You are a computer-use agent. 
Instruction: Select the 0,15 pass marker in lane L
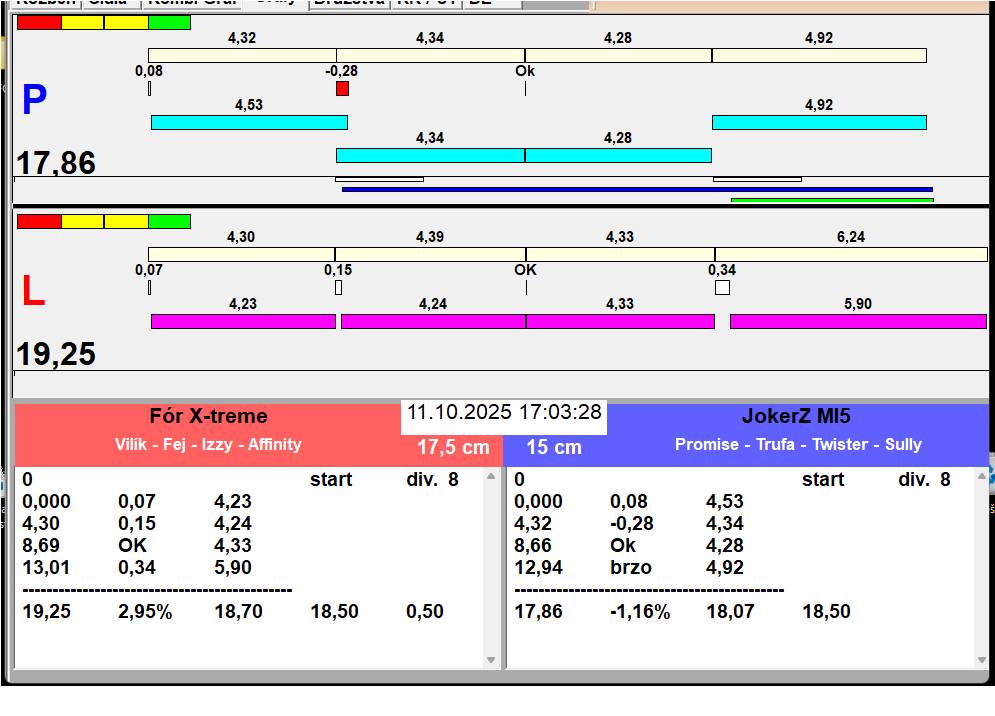point(339,288)
